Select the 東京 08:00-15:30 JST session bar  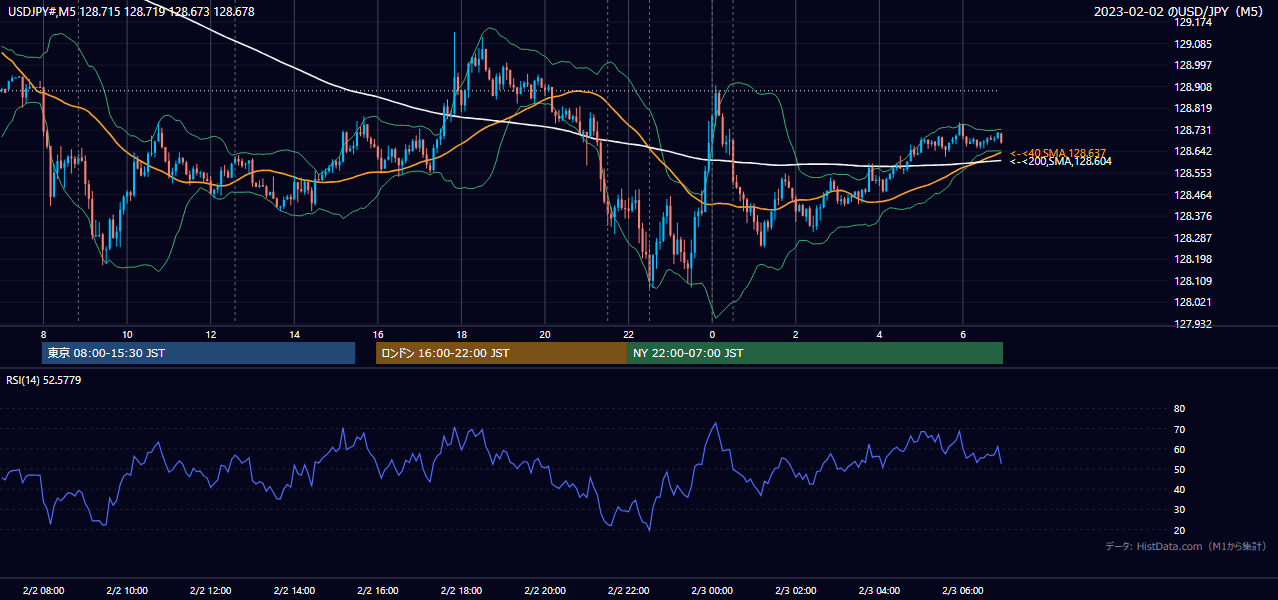(199, 353)
